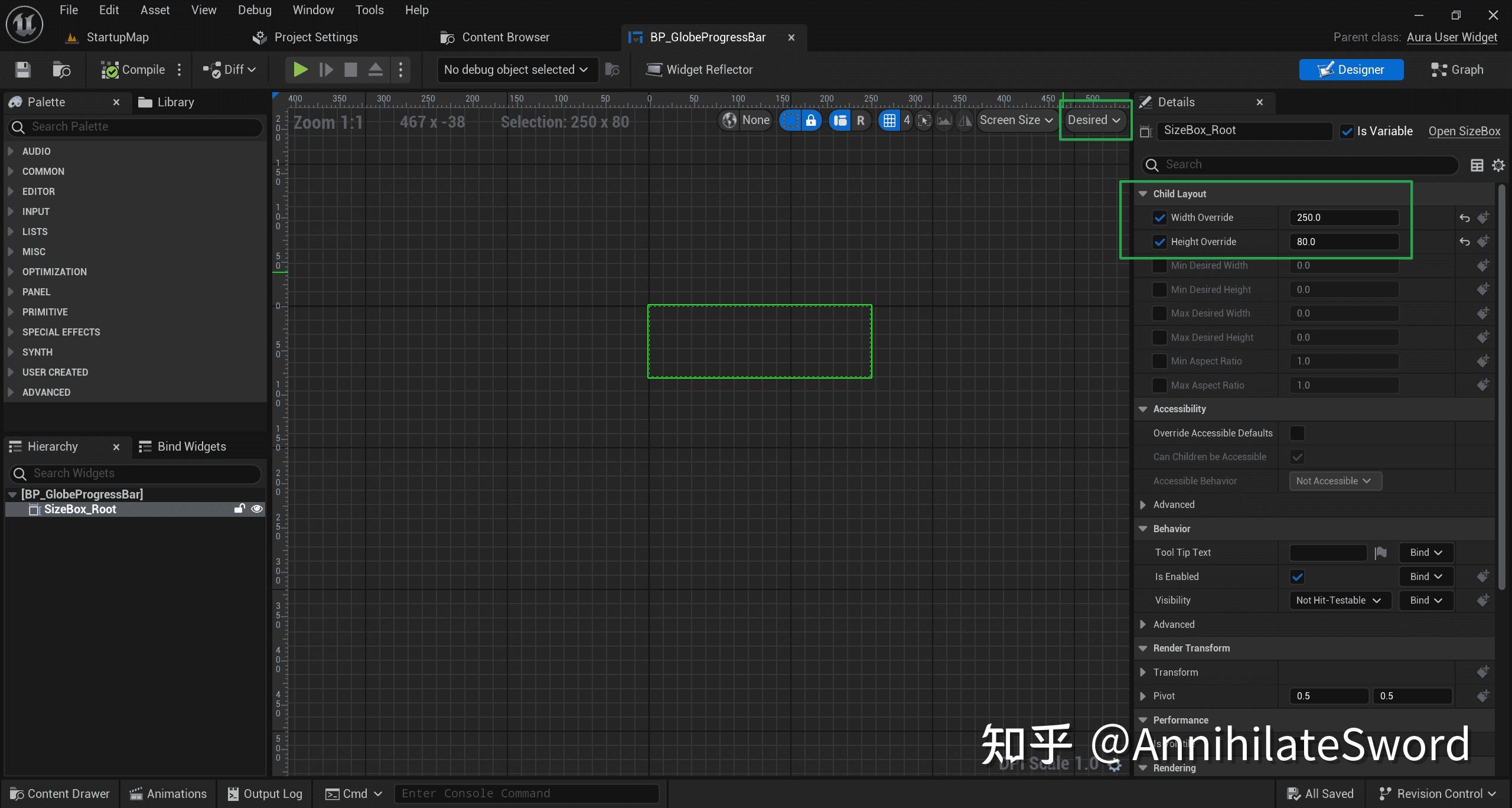Open the Widget Reflector
This screenshot has height=808, width=1512.
point(700,69)
